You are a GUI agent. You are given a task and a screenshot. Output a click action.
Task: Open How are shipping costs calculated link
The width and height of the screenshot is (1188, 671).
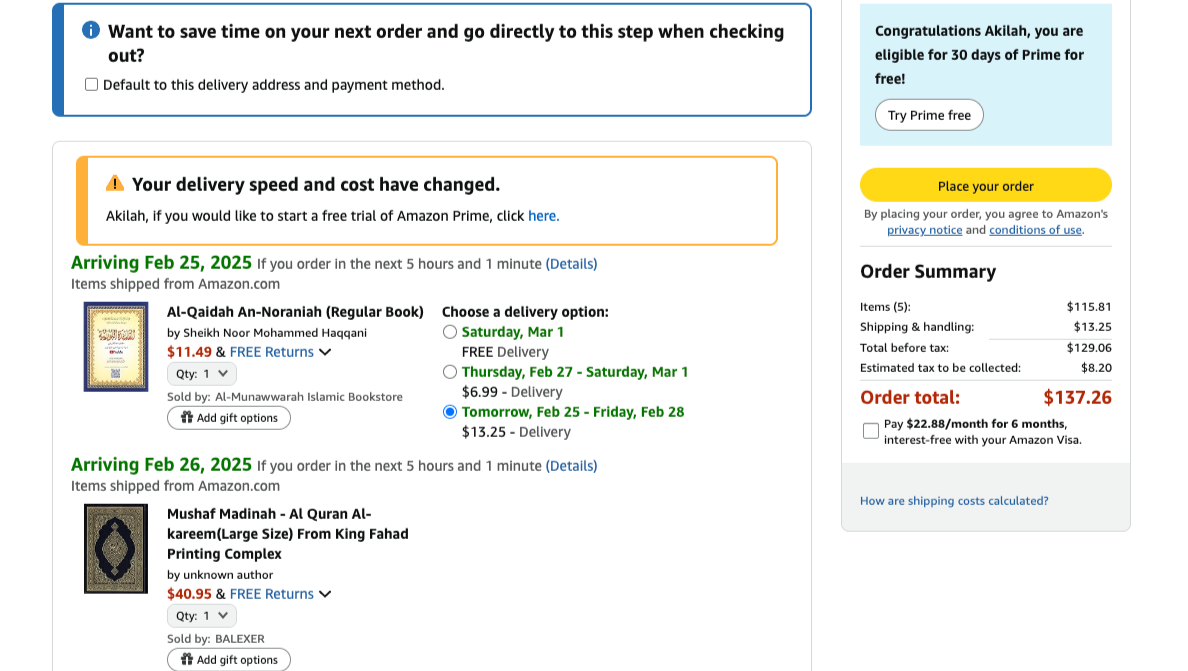click(x=954, y=501)
